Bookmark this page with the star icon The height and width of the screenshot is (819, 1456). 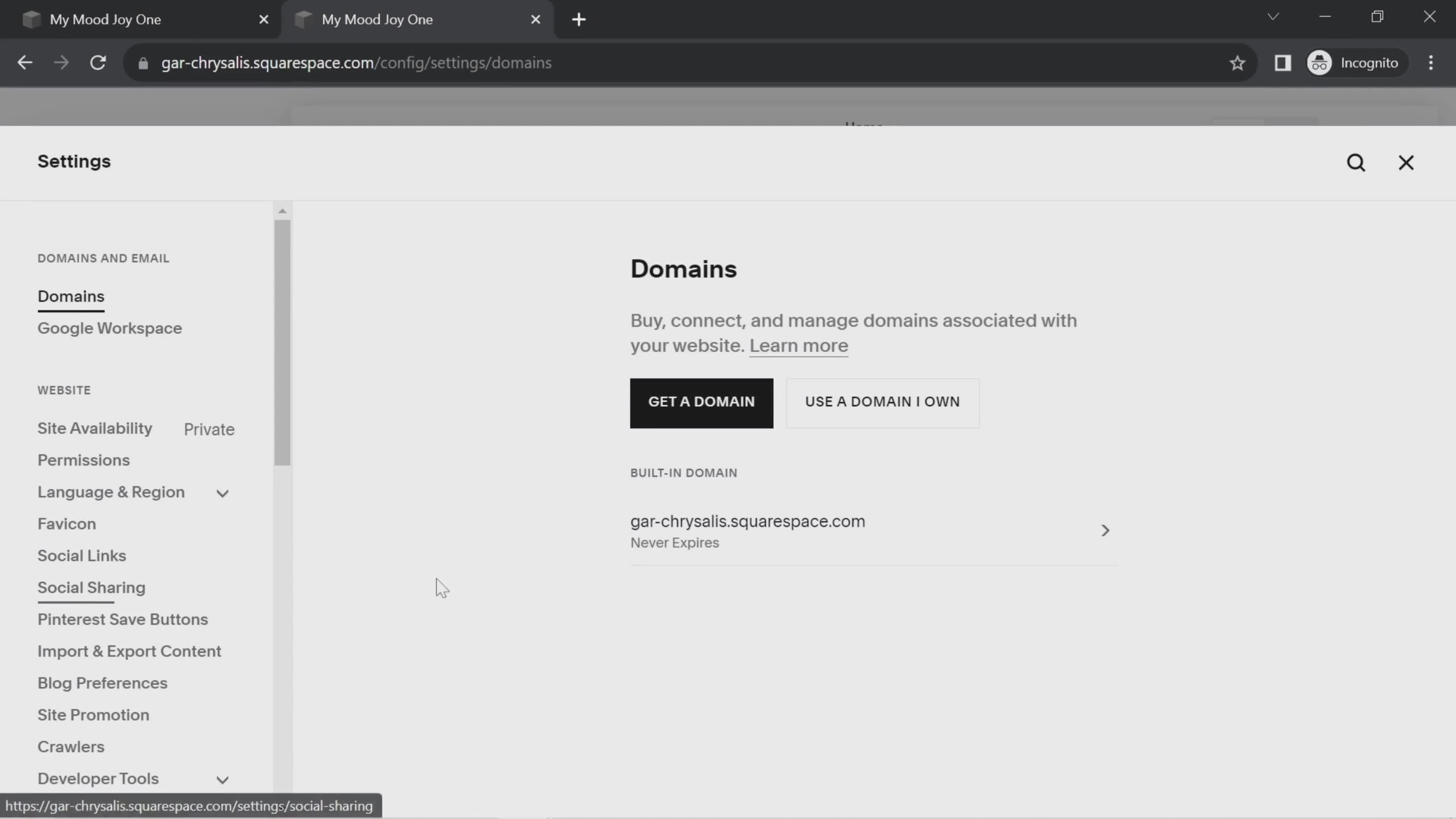click(1237, 63)
